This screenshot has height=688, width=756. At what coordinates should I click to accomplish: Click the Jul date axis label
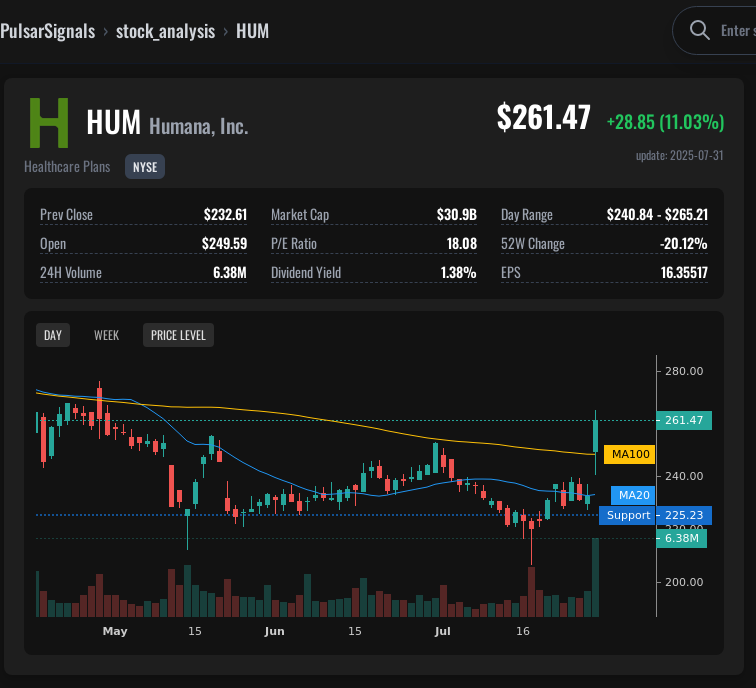coord(443,631)
